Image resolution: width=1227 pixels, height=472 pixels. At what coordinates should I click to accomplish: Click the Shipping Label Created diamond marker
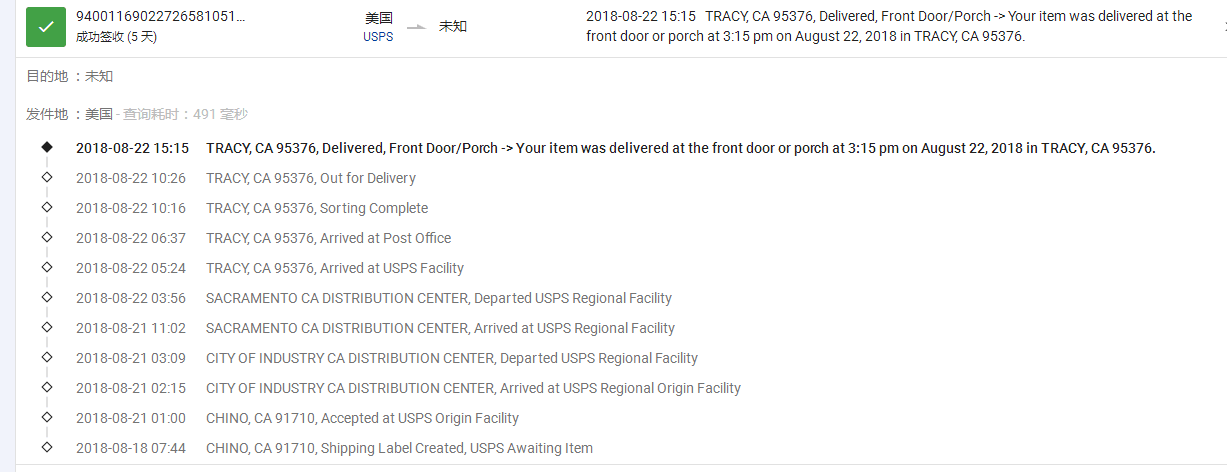click(47, 448)
